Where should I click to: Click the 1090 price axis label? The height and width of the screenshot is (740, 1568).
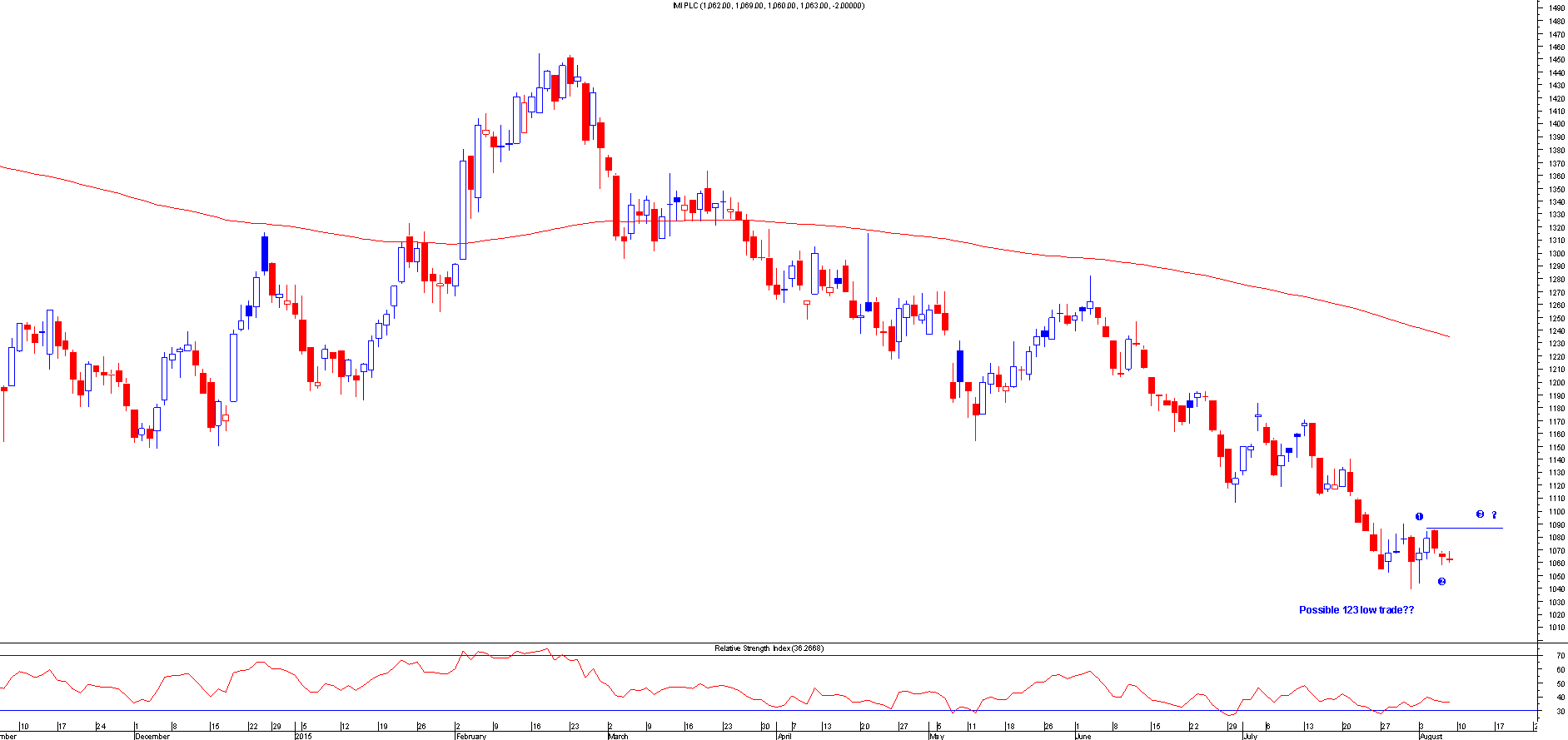1556,525
